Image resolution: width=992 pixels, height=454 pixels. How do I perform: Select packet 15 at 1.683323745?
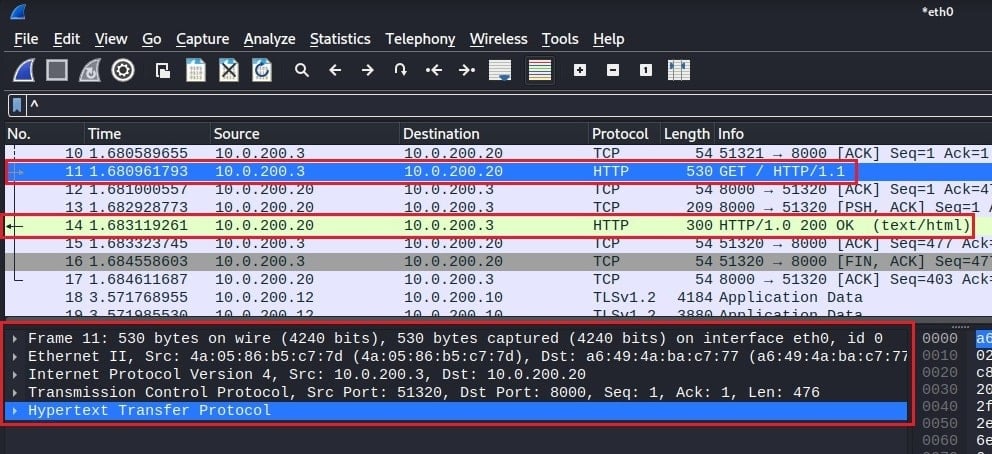499,243
